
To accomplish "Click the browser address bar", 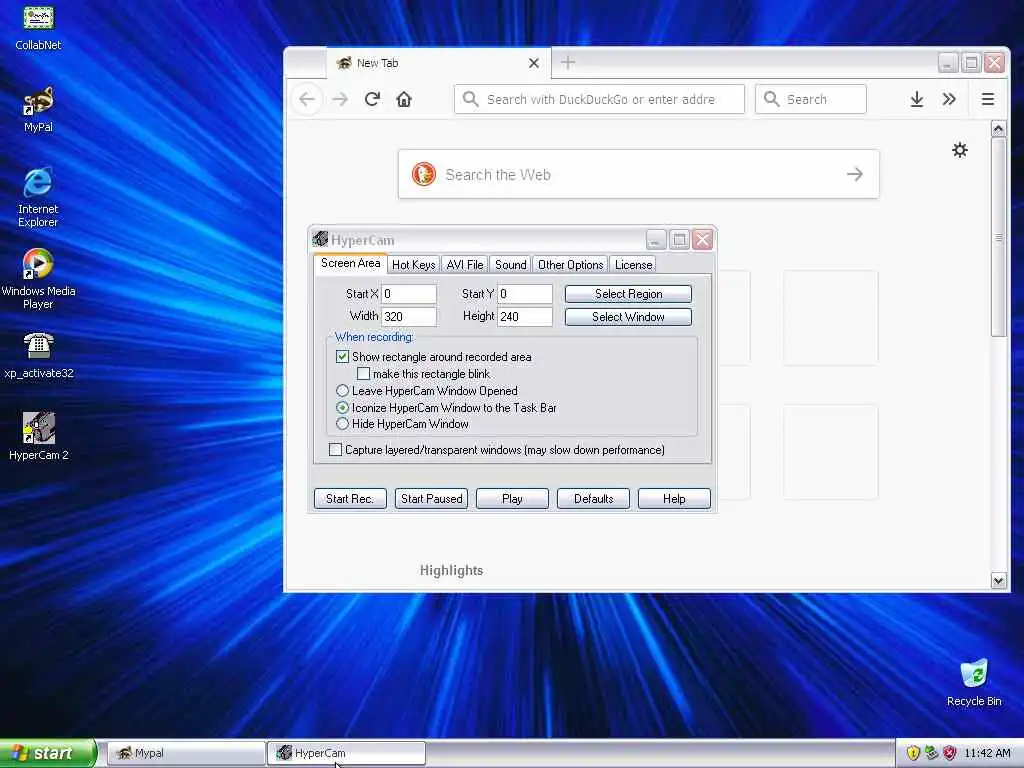I will click(x=600, y=99).
